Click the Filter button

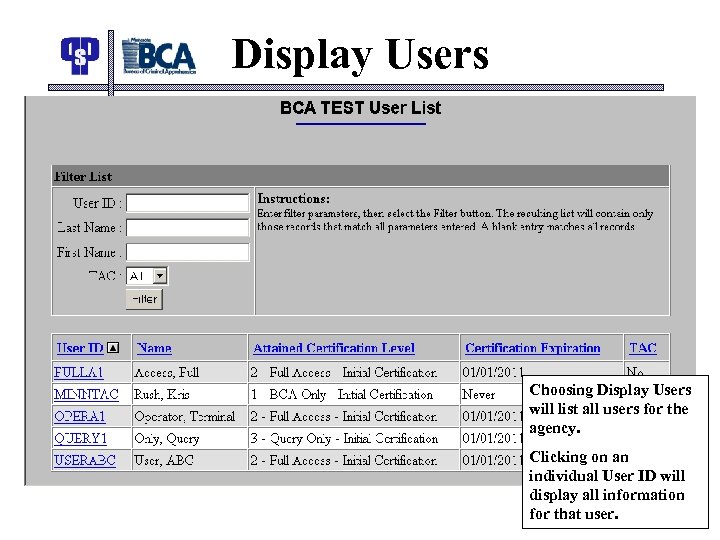click(x=144, y=299)
